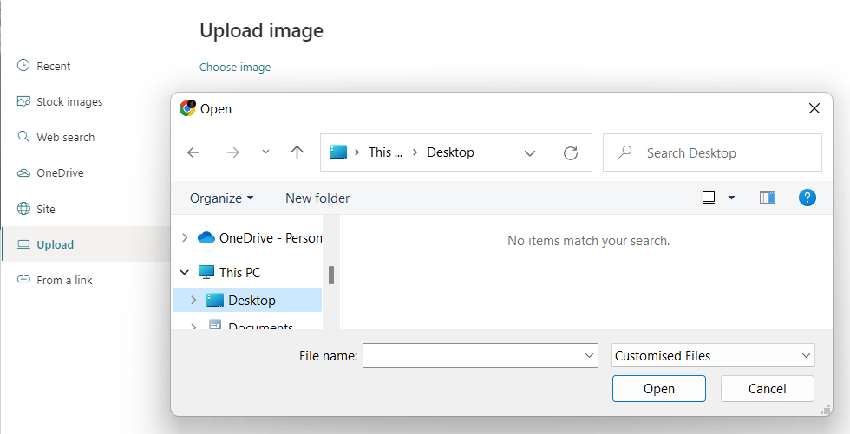
Task: Click the Open button
Action: click(x=659, y=388)
